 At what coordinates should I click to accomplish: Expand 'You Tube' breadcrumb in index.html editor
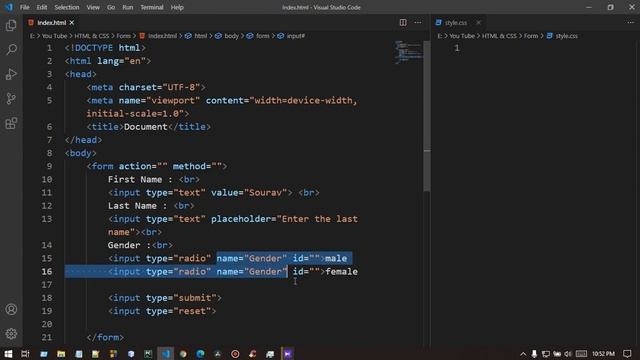pos(54,36)
